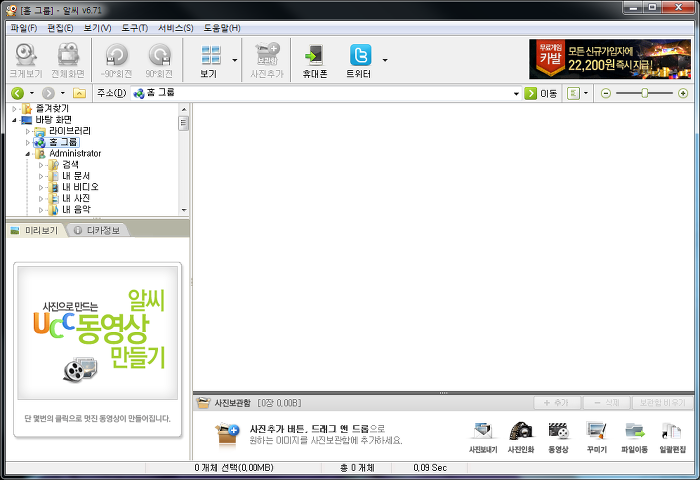Go back with green back arrow
This screenshot has width=700, height=480.
coord(17,93)
